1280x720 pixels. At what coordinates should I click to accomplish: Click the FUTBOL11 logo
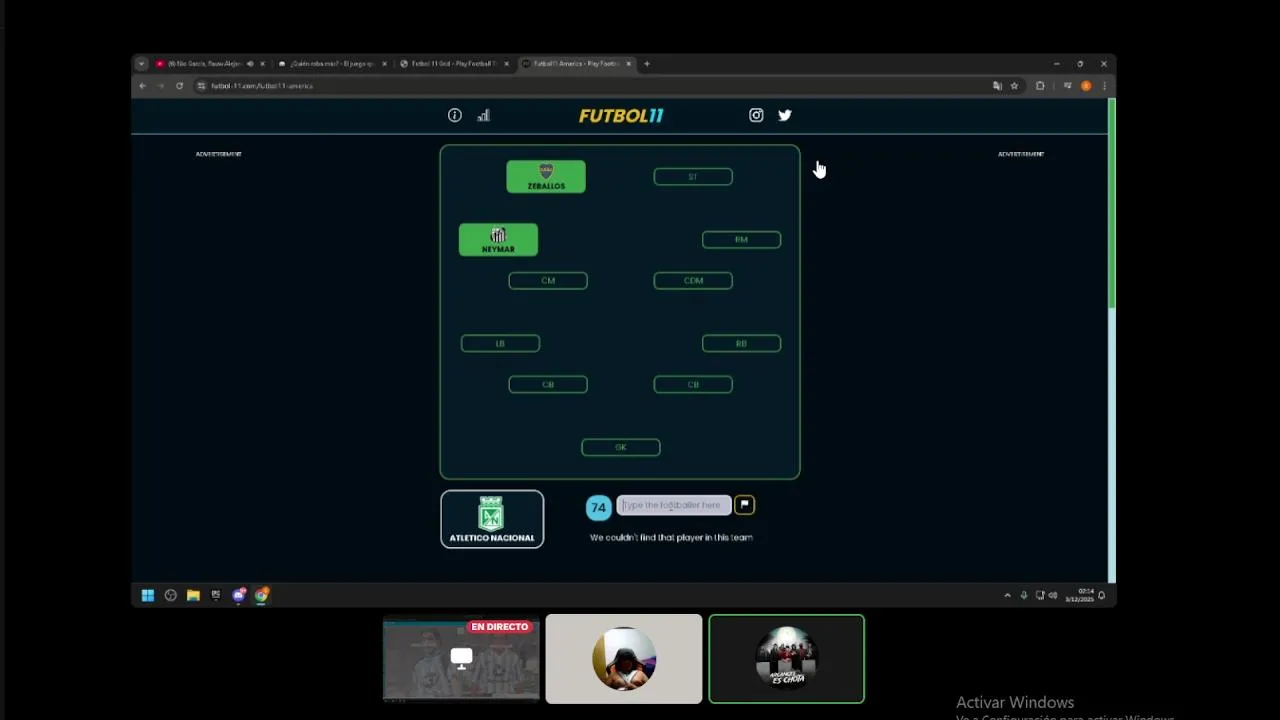(621, 115)
